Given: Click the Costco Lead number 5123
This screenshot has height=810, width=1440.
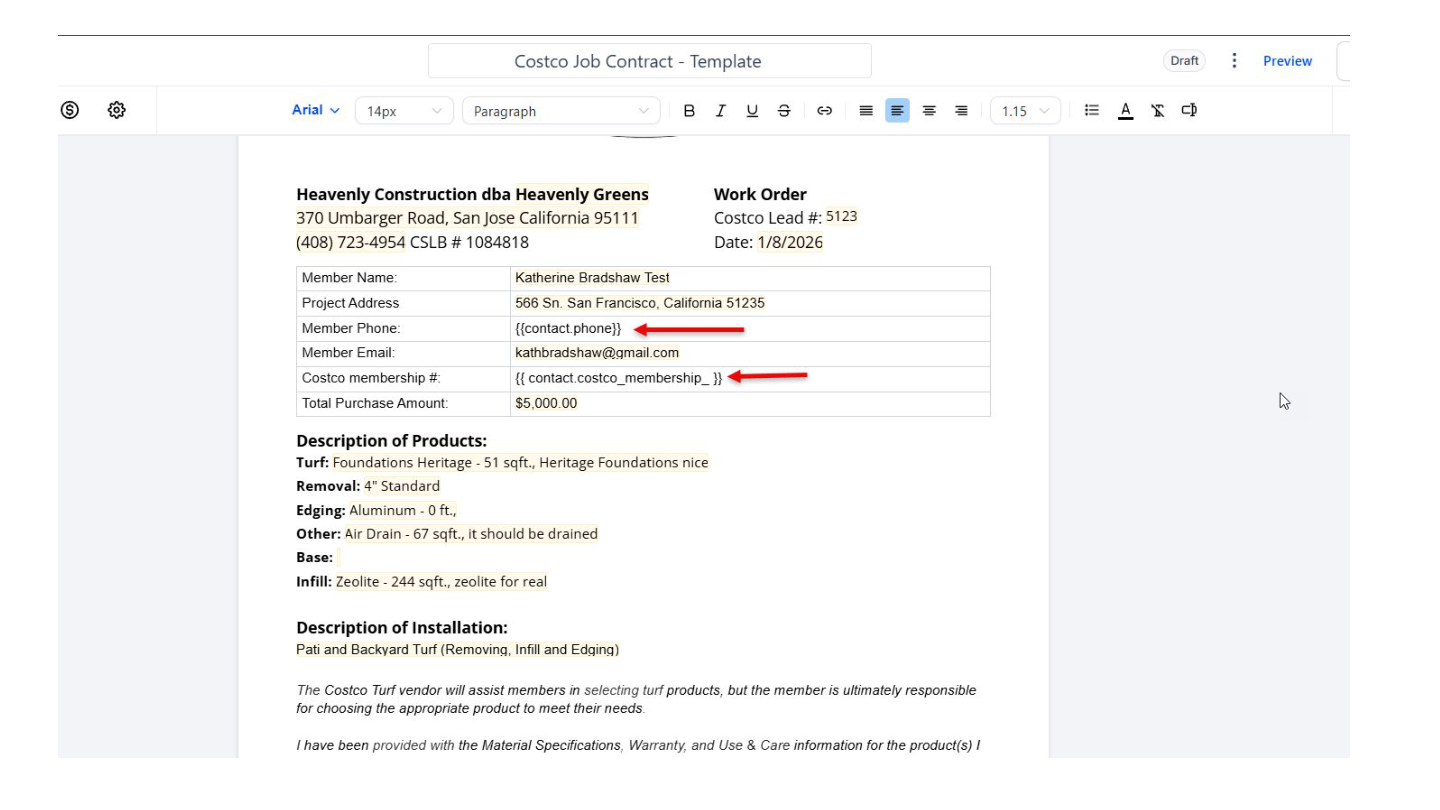Looking at the screenshot, I should point(842,217).
